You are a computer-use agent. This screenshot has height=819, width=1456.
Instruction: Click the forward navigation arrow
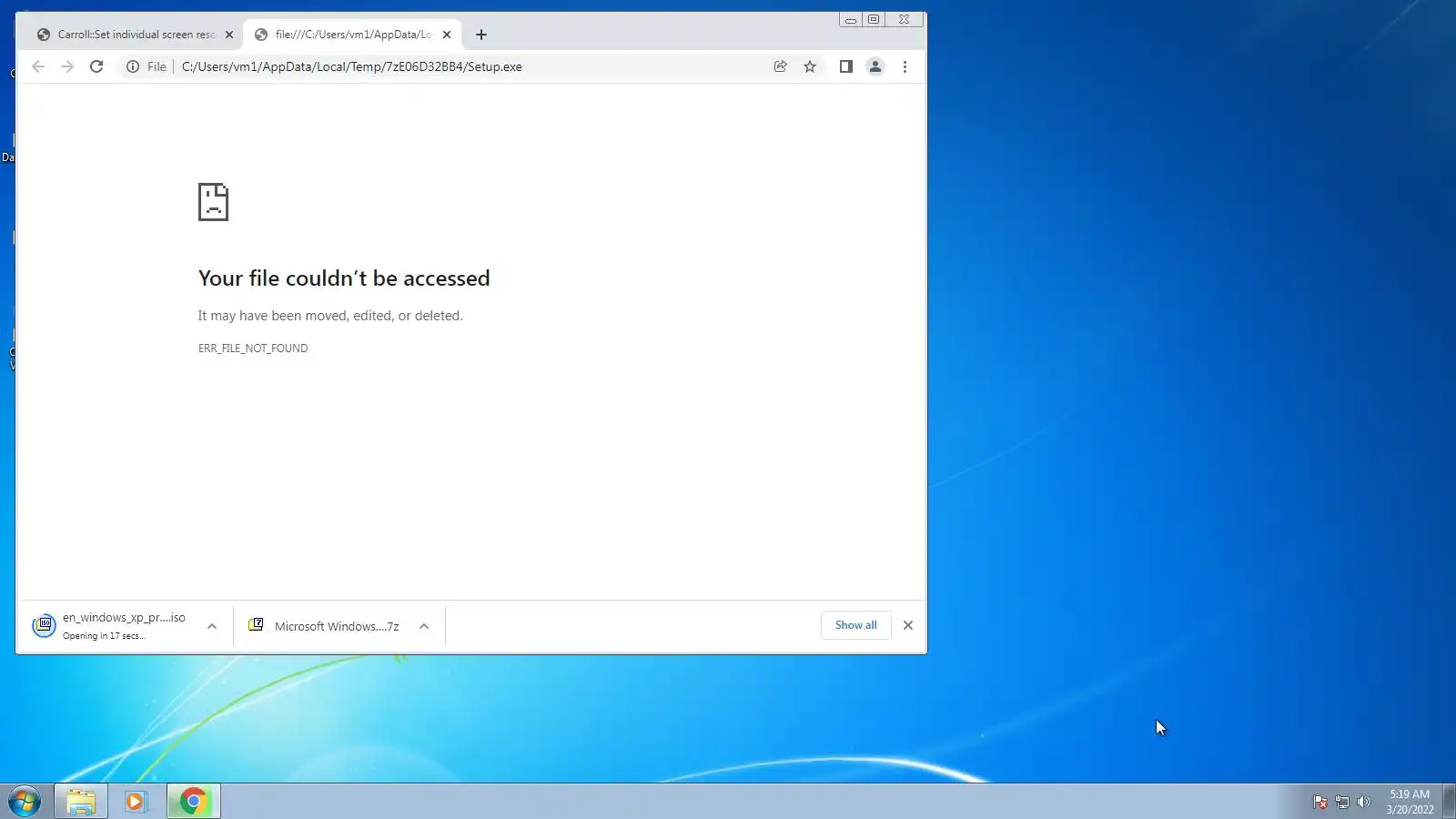pos(67,66)
